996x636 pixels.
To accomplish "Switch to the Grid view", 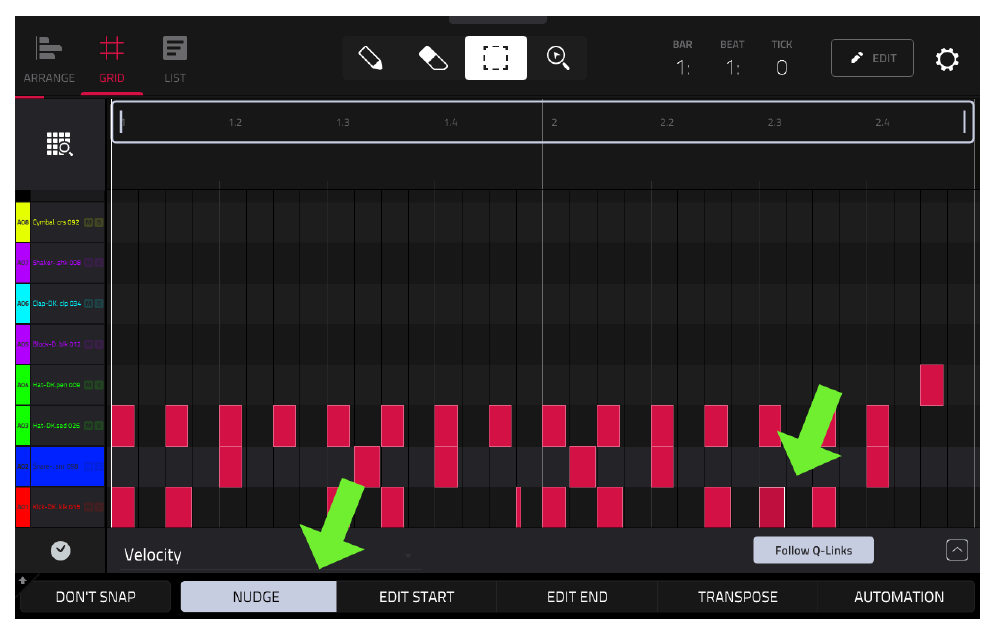I will point(112,60).
